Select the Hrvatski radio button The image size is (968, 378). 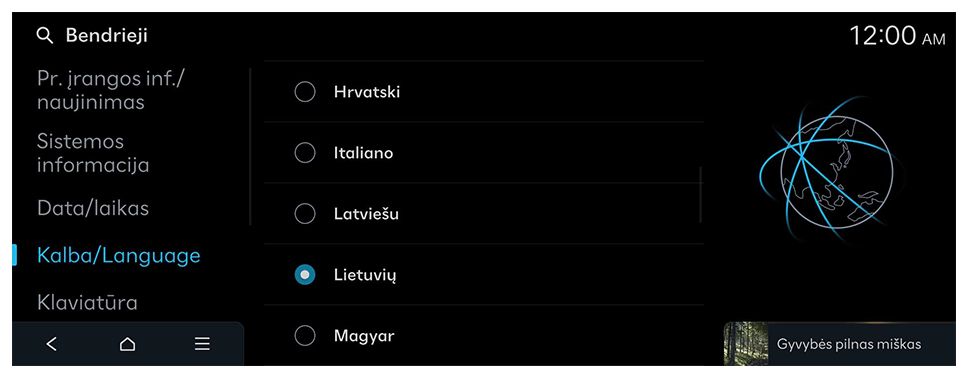point(305,92)
